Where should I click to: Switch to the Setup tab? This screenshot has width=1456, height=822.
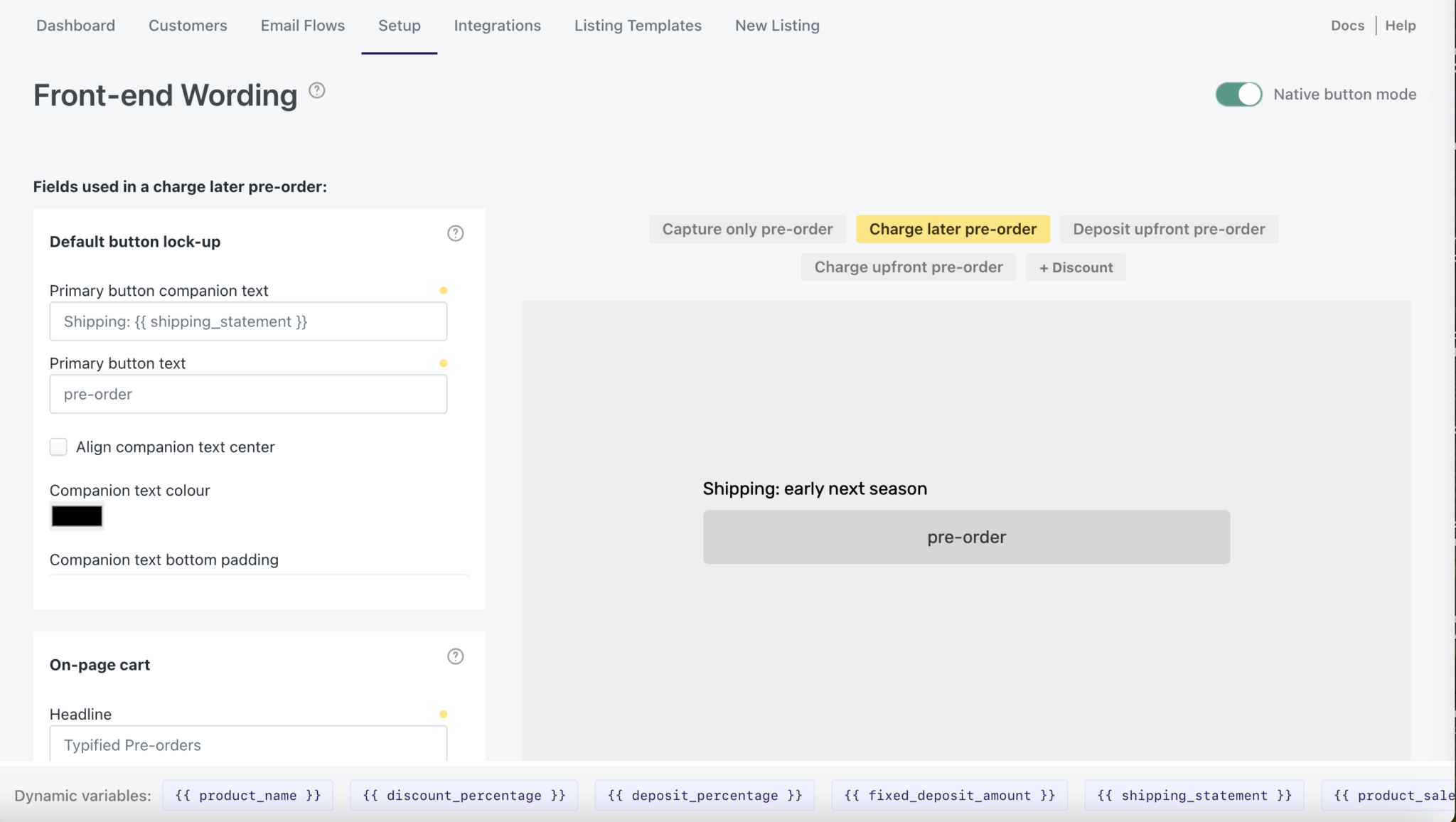click(399, 26)
